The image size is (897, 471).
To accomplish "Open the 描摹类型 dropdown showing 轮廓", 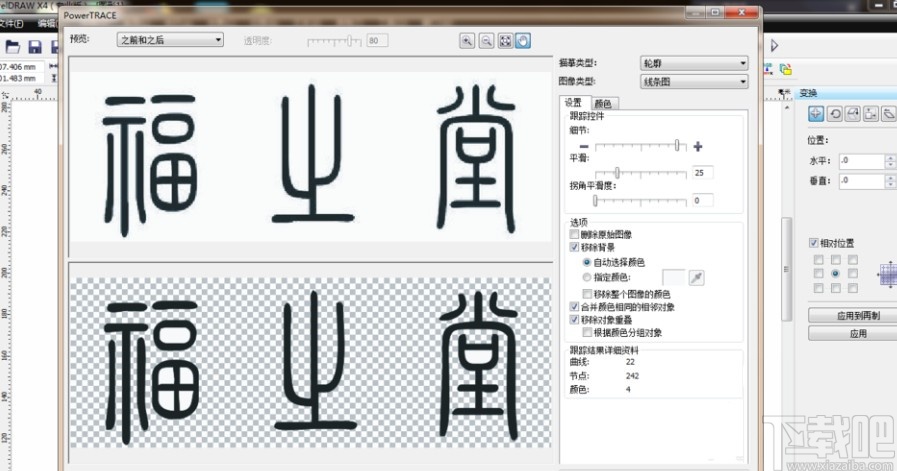I will pyautogui.click(x=693, y=63).
